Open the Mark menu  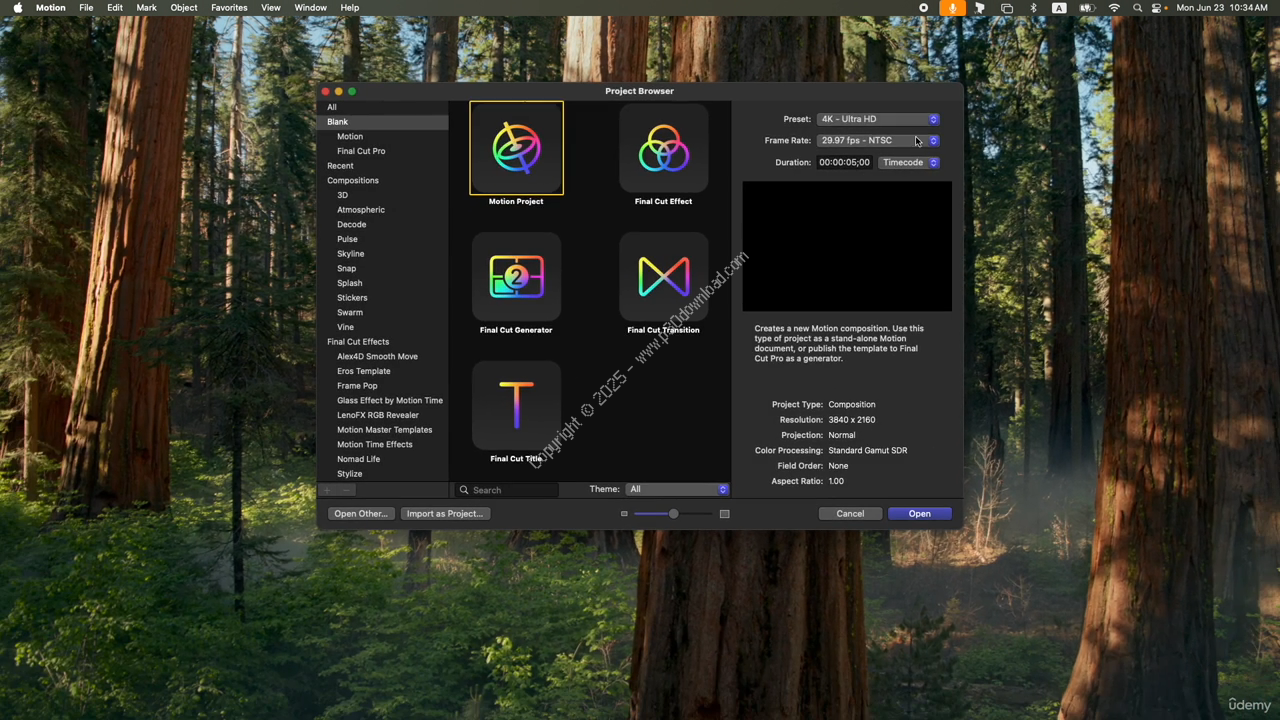[146, 8]
